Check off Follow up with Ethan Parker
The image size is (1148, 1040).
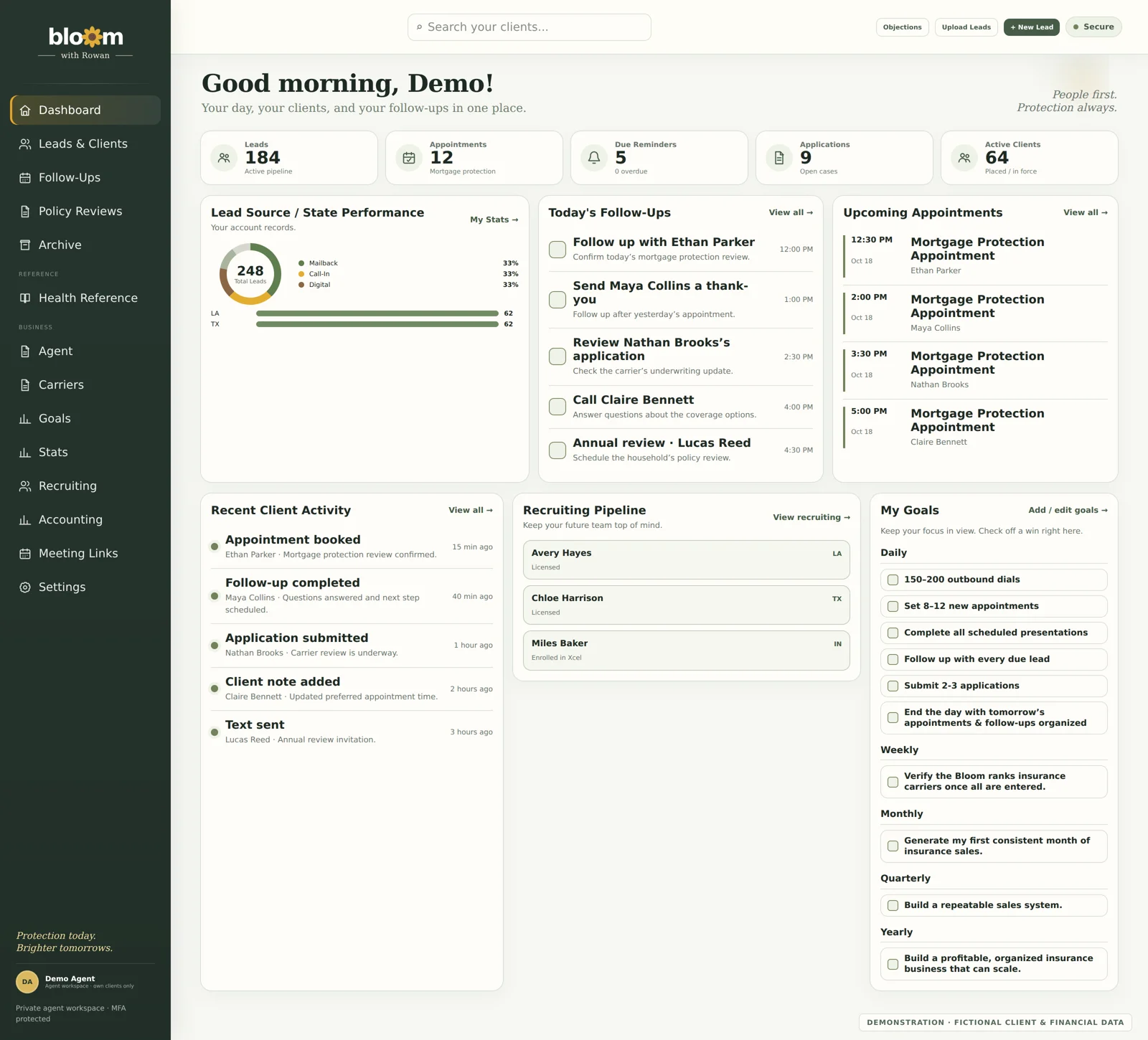click(557, 250)
